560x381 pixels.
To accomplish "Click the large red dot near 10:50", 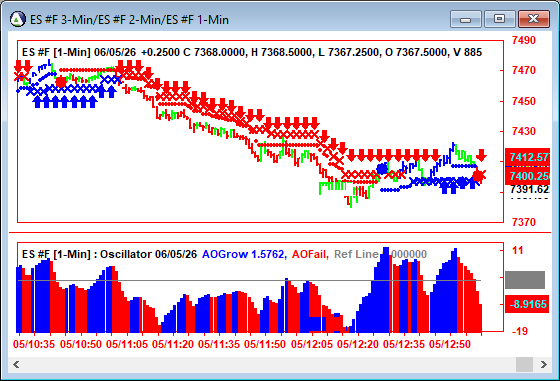I will 61,82.
